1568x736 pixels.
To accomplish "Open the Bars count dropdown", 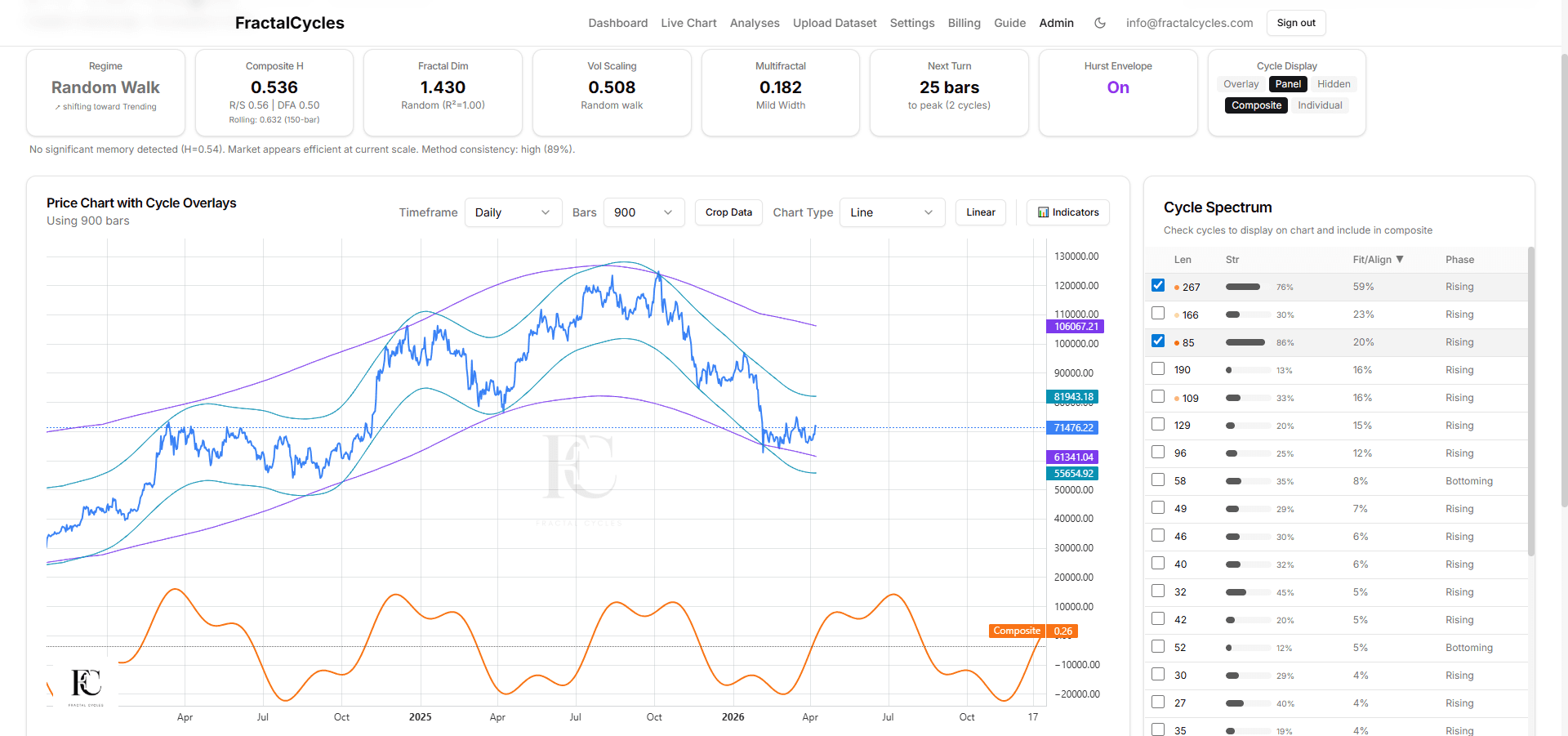I will coord(644,212).
